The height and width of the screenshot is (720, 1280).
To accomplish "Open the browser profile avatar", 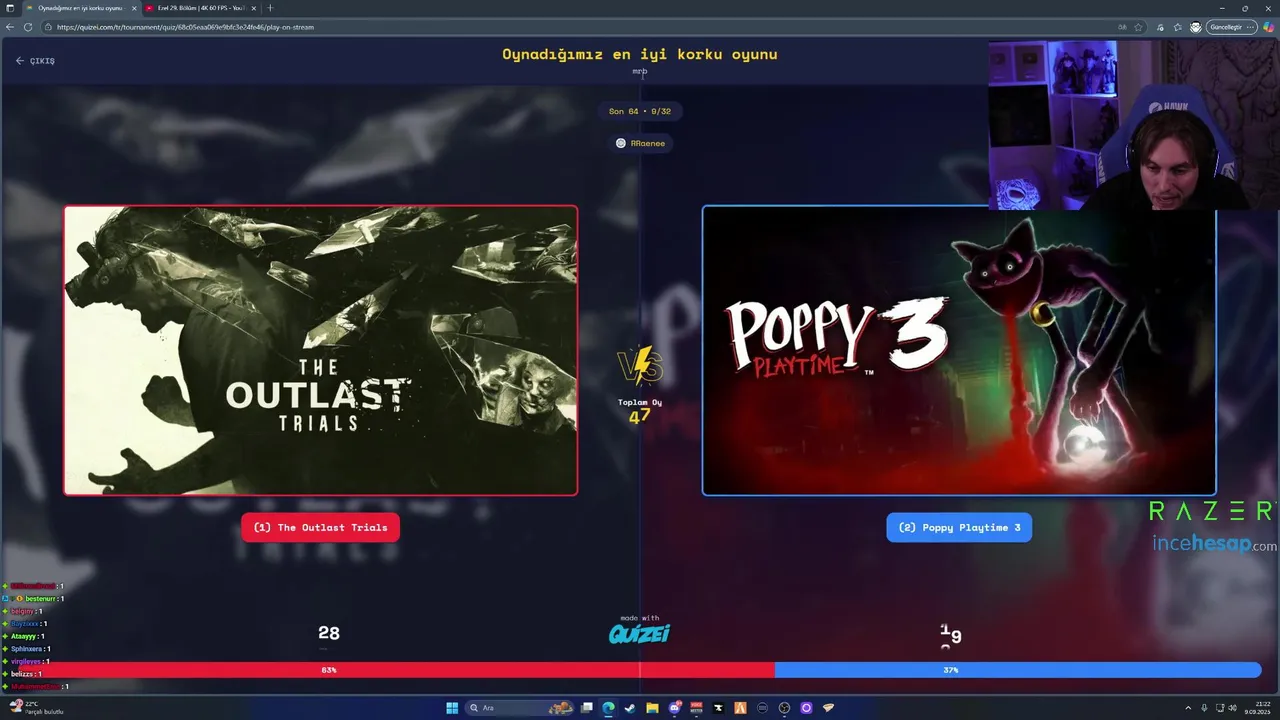I will click(1195, 27).
